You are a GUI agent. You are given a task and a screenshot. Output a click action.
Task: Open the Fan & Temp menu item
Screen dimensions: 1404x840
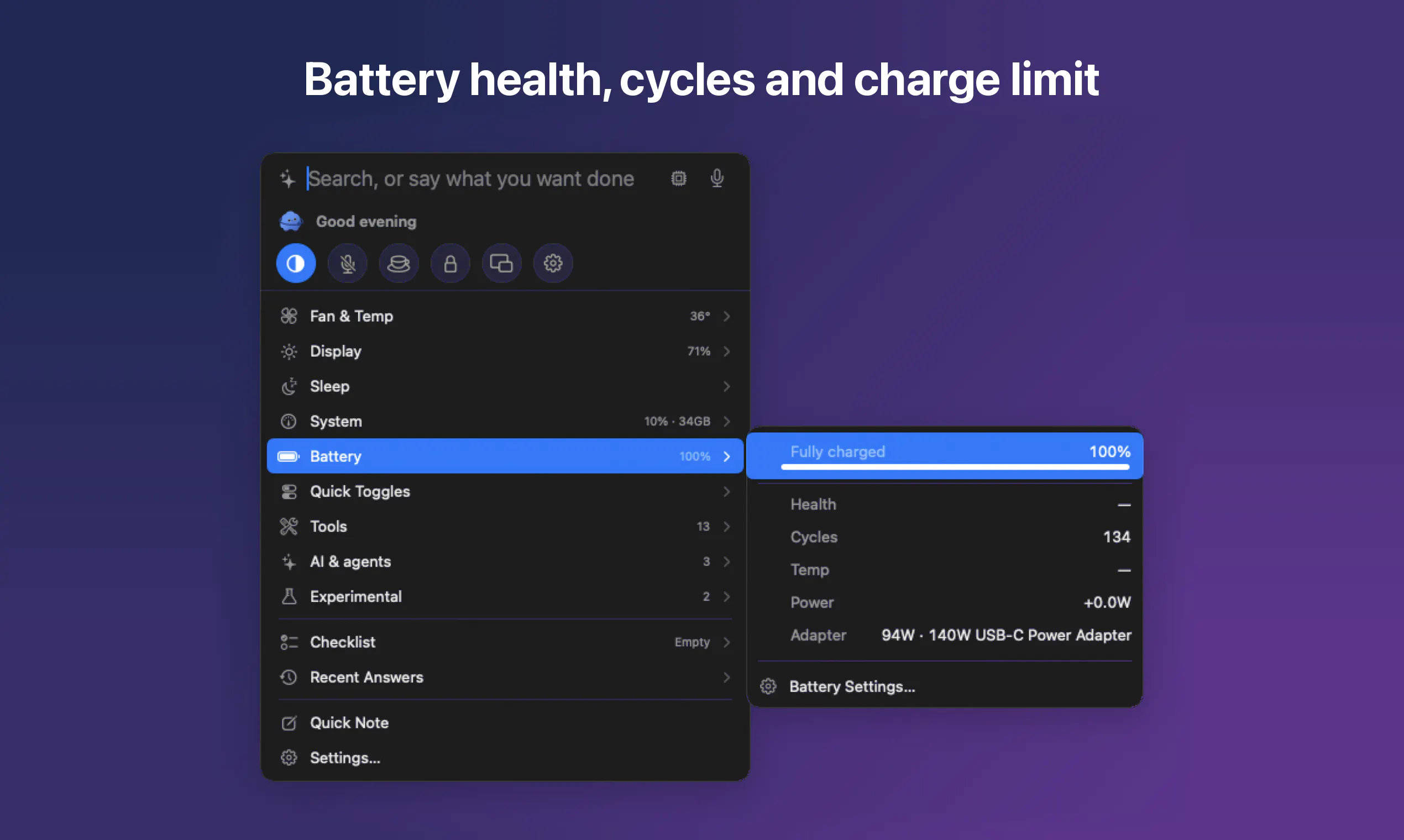point(505,316)
